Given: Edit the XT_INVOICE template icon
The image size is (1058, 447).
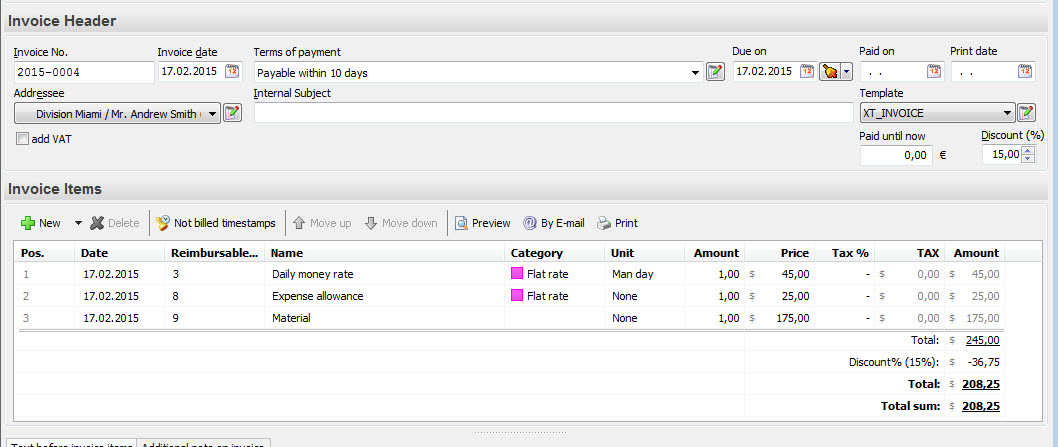Looking at the screenshot, I should [1026, 113].
